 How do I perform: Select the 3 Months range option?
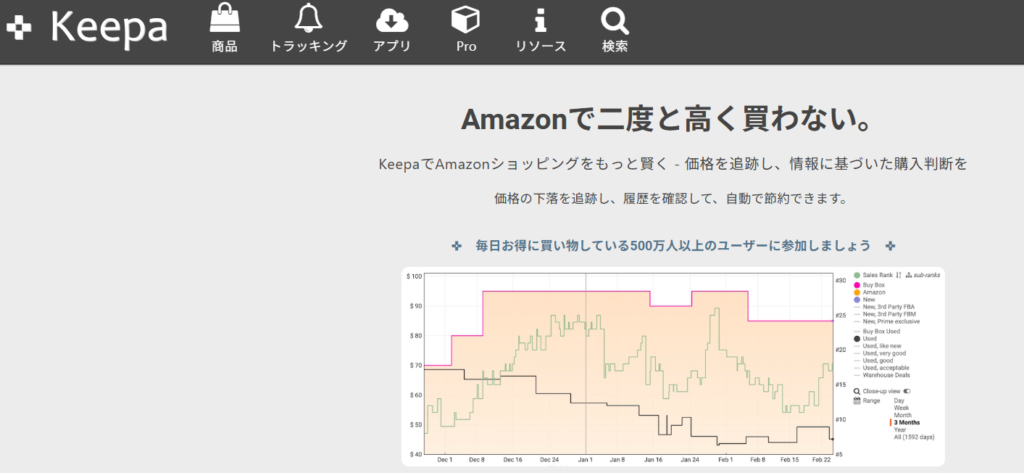tap(906, 423)
